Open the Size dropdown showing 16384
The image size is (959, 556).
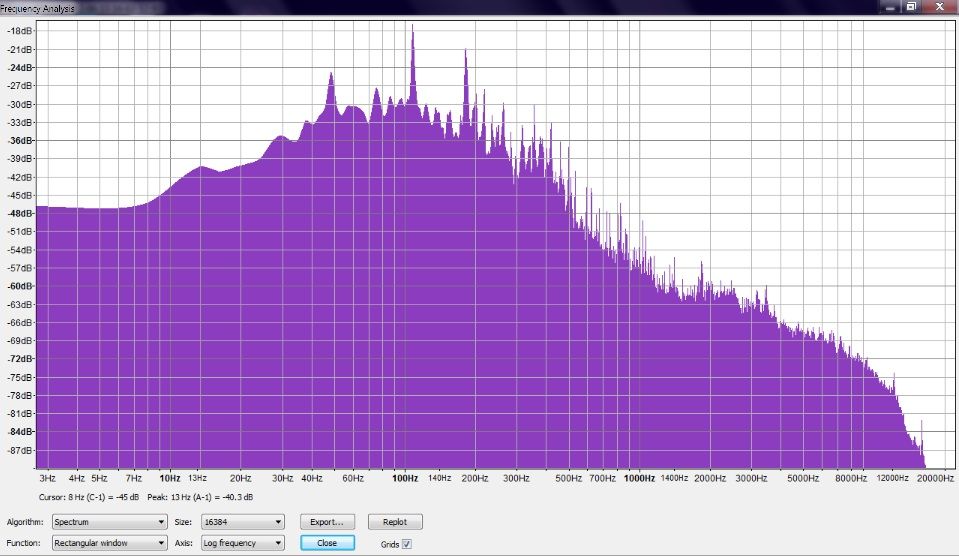point(242,522)
